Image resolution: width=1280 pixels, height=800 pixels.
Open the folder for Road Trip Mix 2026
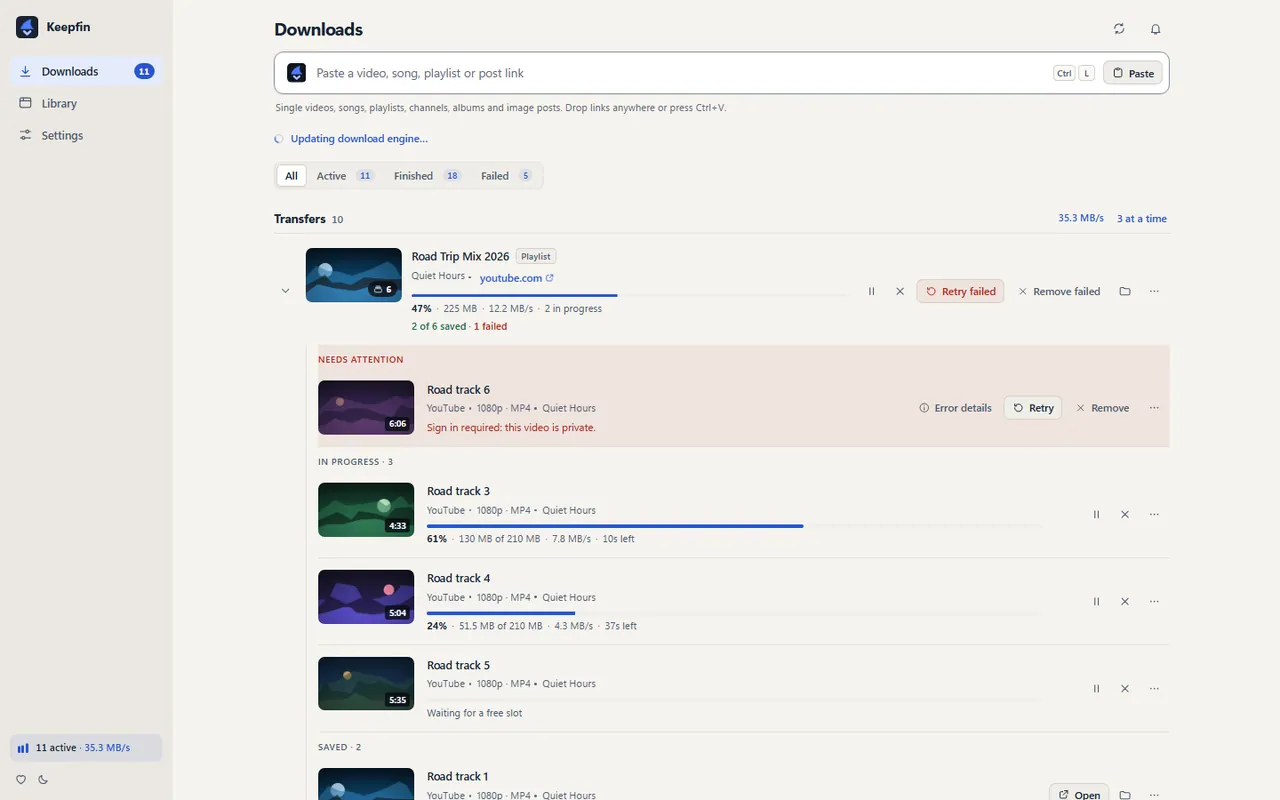1125,291
